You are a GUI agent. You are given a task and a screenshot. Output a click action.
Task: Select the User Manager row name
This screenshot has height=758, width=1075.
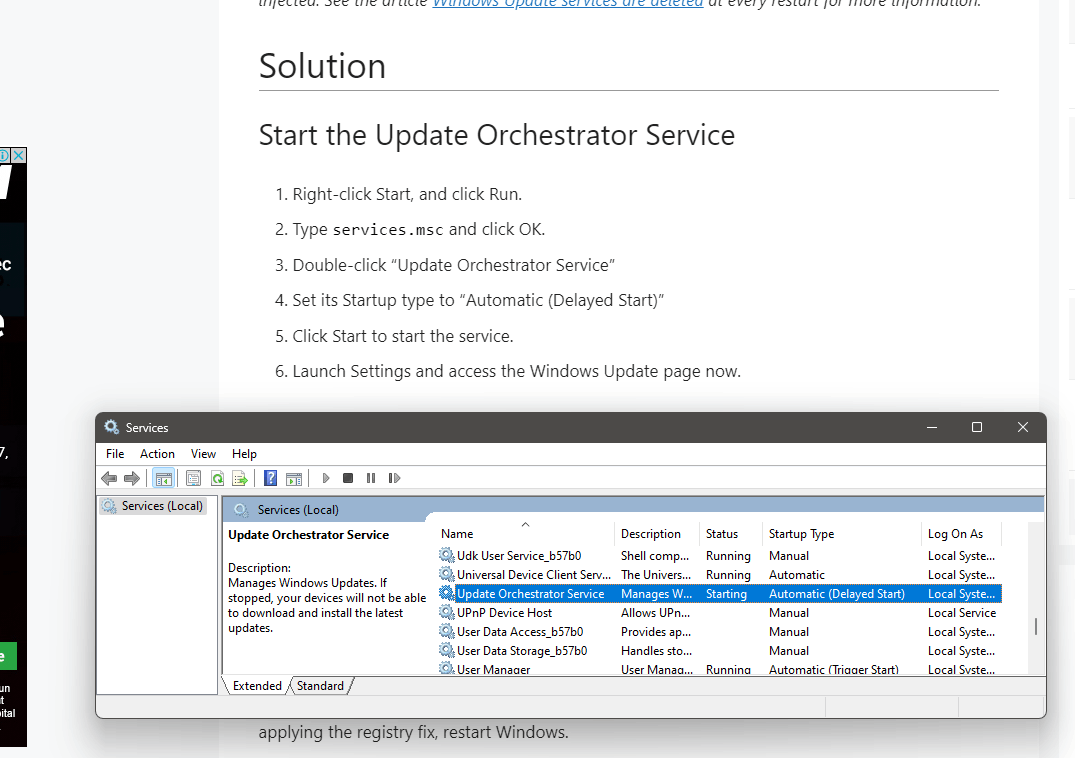pos(494,669)
